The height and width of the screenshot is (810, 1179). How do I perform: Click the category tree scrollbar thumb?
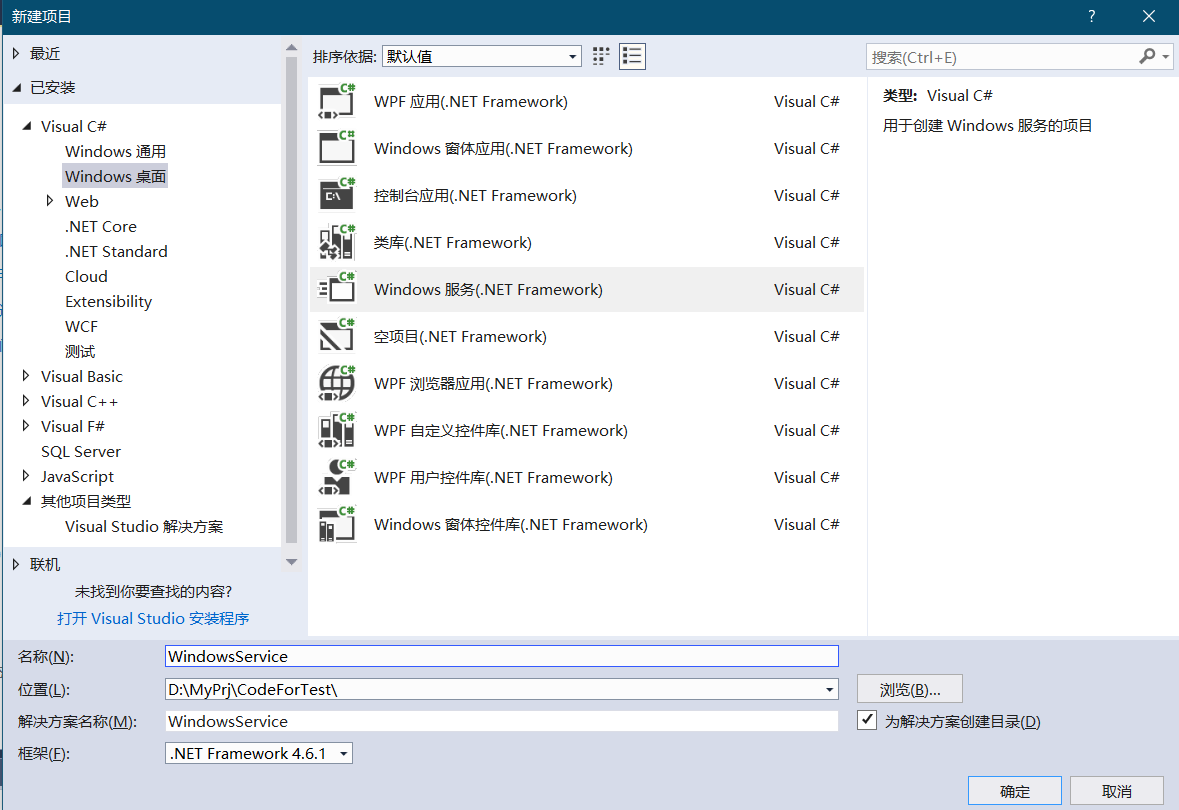coord(292,299)
